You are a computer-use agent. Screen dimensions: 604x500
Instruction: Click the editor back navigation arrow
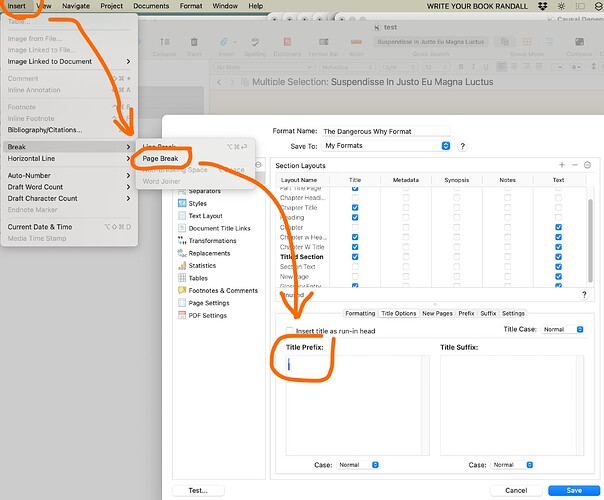point(219,82)
